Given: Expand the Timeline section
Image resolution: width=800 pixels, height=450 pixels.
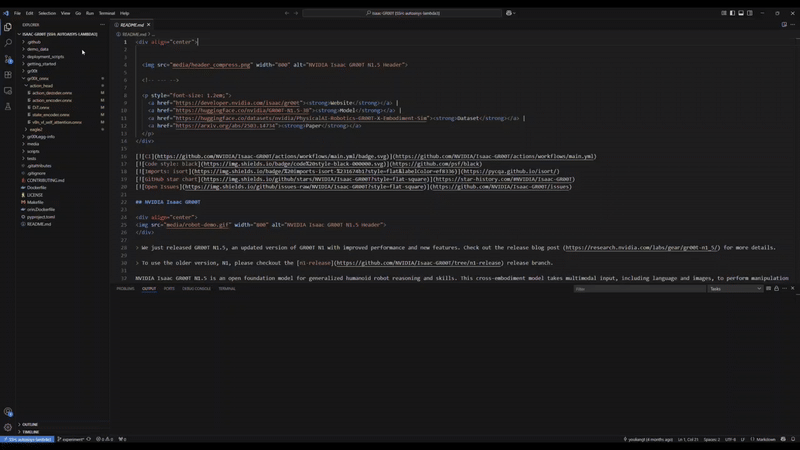Looking at the screenshot, I should (31, 432).
